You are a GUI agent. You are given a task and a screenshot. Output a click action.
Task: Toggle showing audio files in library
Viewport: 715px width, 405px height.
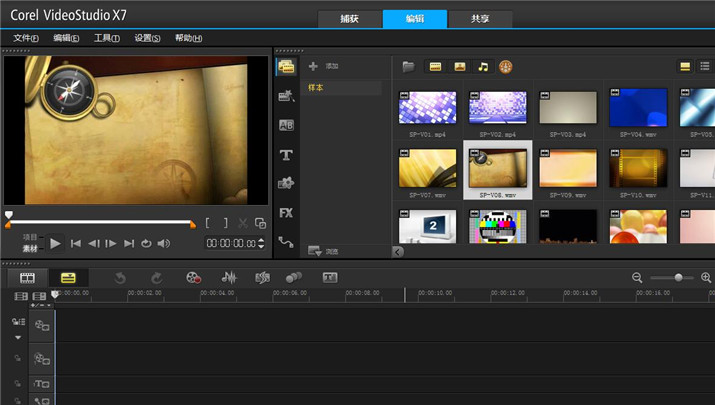(x=483, y=67)
